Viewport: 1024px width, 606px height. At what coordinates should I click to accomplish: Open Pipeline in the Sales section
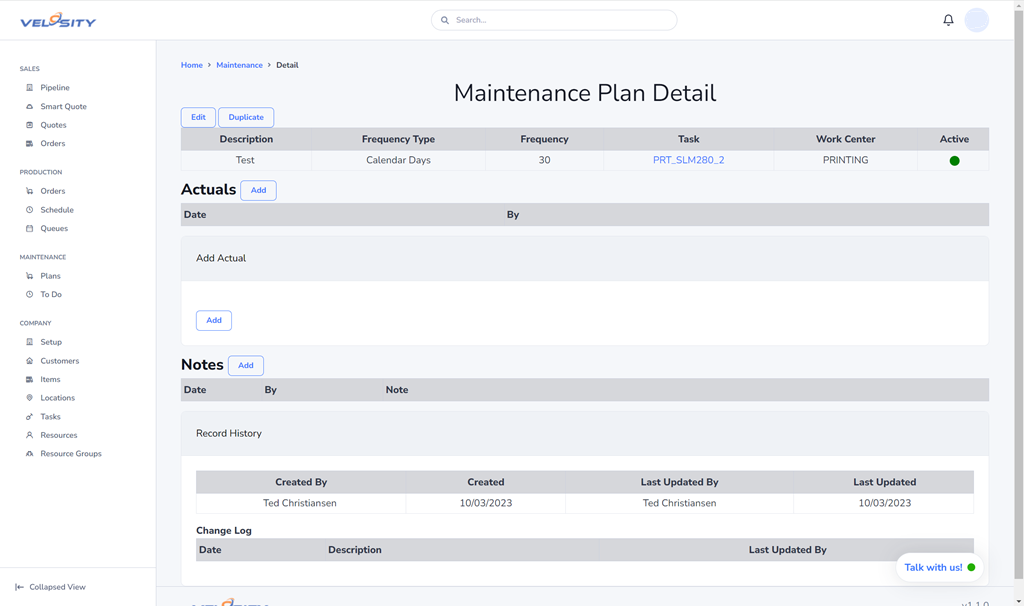(54, 88)
